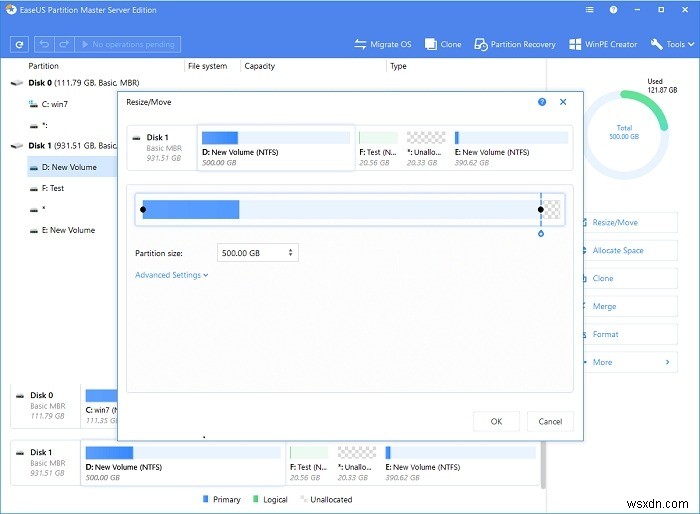Click the Type column header
This screenshot has height=514, width=700.
pyautogui.click(x=398, y=66)
